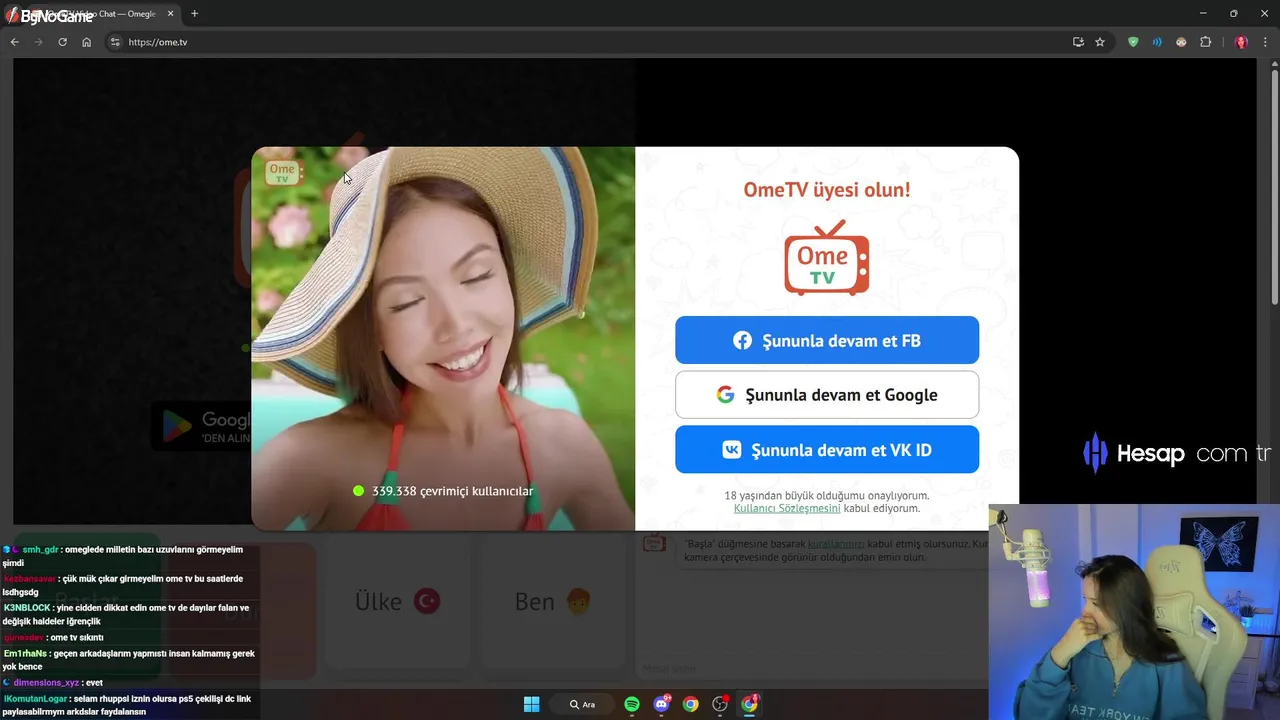
Task: Open the Chrome profile avatar
Action: coord(1241,42)
